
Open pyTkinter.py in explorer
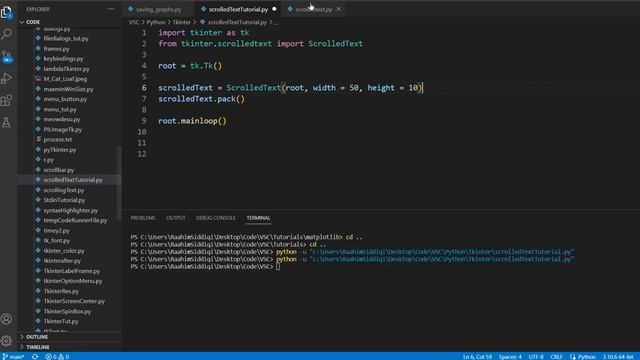[x=60, y=149]
